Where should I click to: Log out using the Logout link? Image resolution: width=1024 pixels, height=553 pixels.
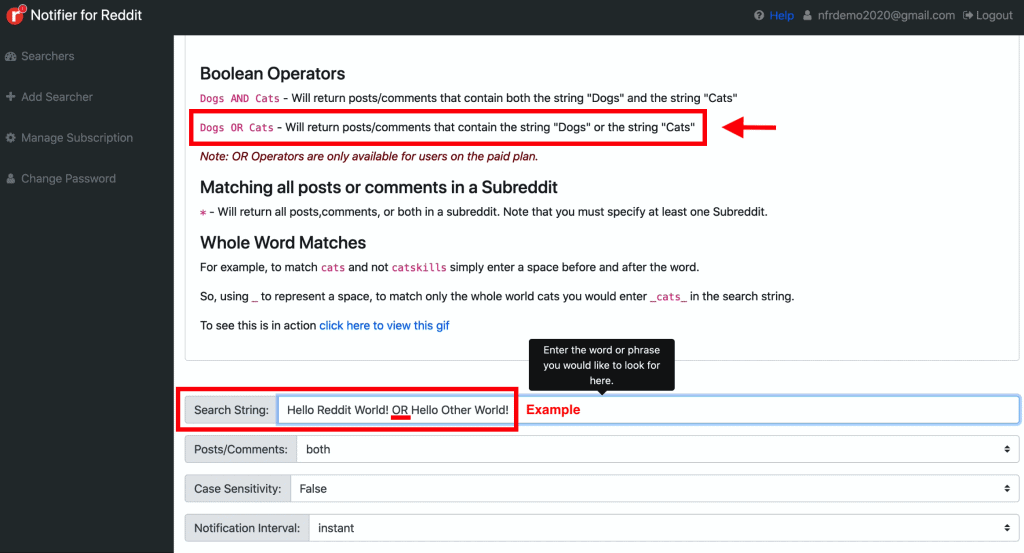994,15
